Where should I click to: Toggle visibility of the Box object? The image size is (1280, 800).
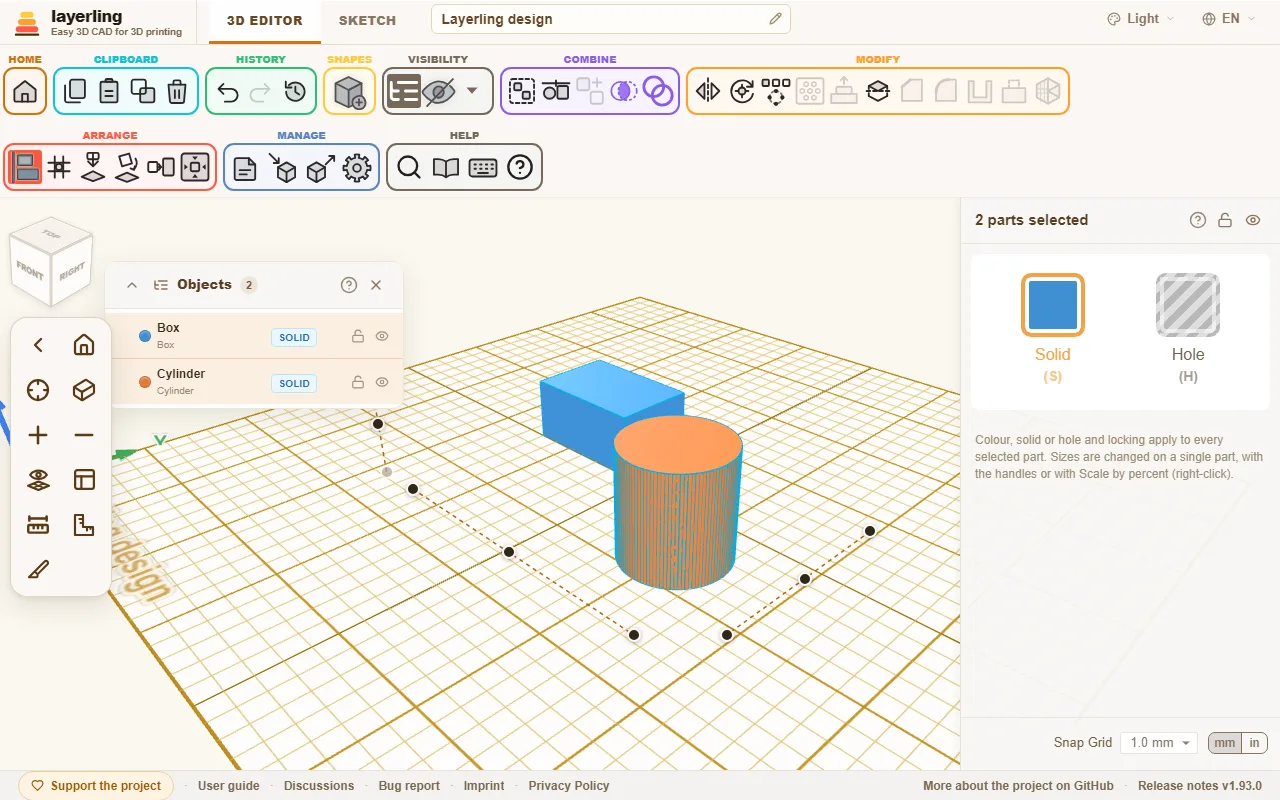(x=382, y=337)
